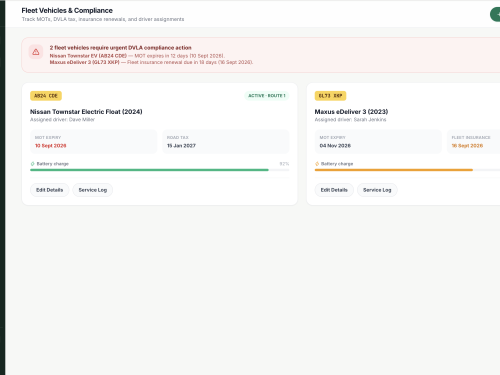Click the orange battery icon on Maxus card
Screen dimensions: 500x375
coord(317,164)
